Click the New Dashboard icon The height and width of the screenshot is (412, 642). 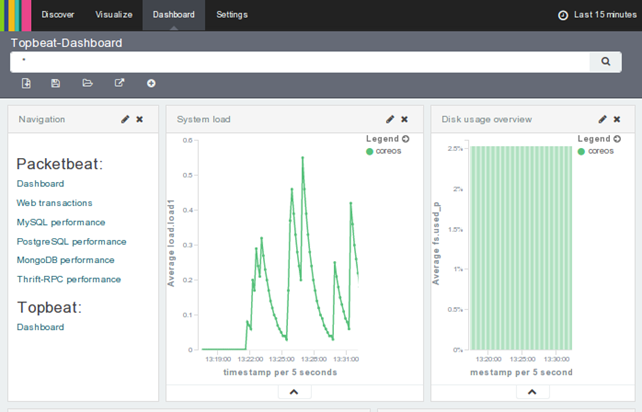26,83
